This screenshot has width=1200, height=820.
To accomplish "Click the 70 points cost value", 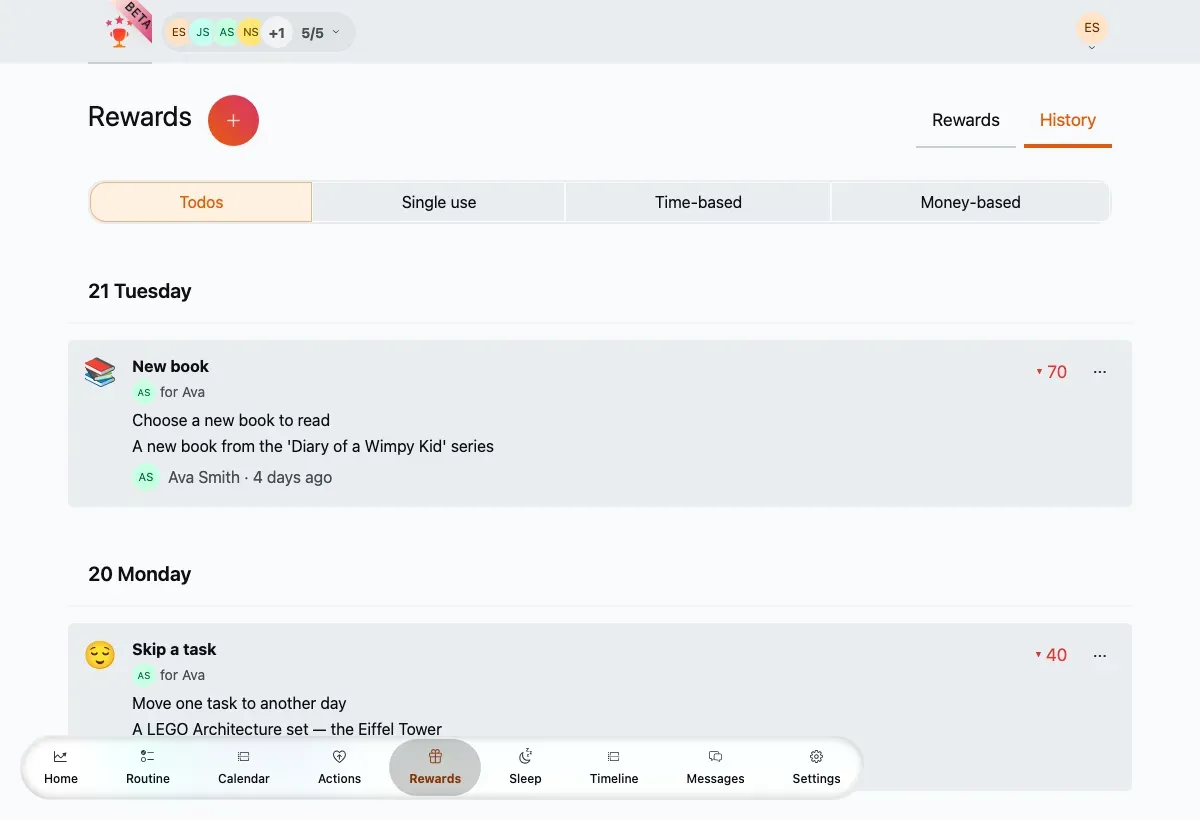I will 1052,372.
